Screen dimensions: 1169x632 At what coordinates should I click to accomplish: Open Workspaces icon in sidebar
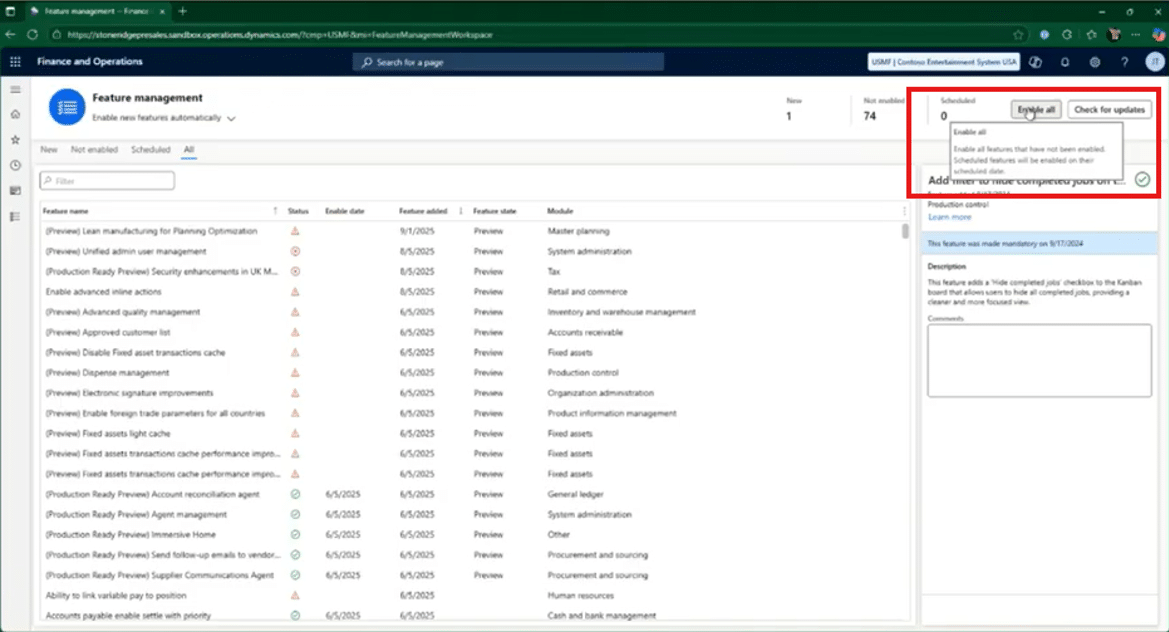coord(15,191)
